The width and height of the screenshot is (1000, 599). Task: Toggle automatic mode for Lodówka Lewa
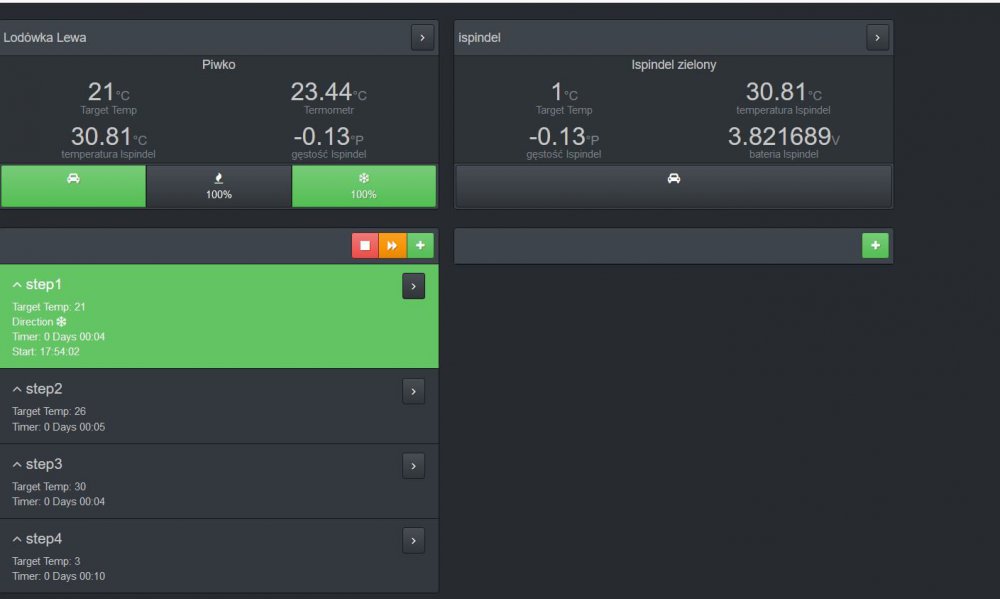73,186
